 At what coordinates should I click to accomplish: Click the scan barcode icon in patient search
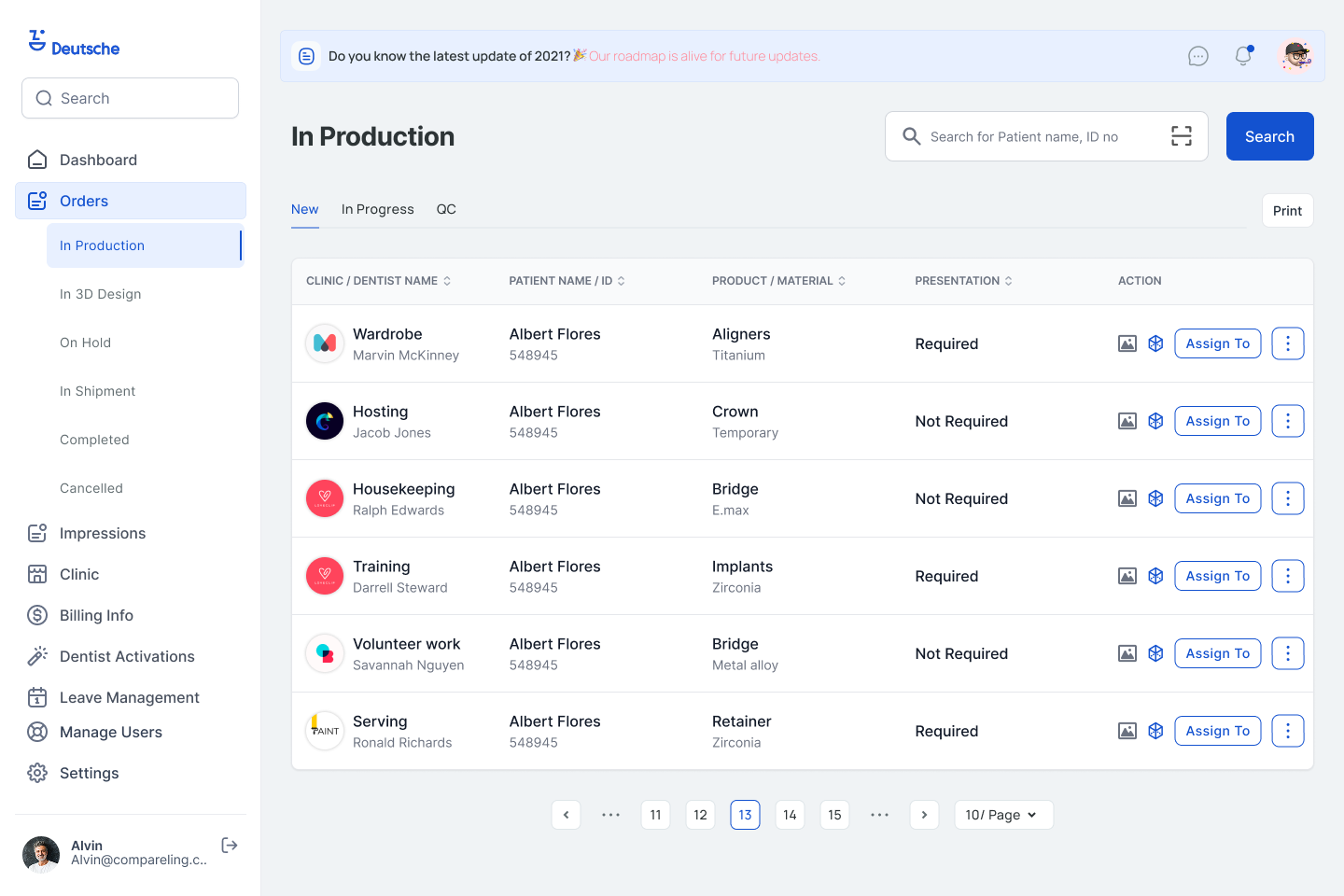1182,136
